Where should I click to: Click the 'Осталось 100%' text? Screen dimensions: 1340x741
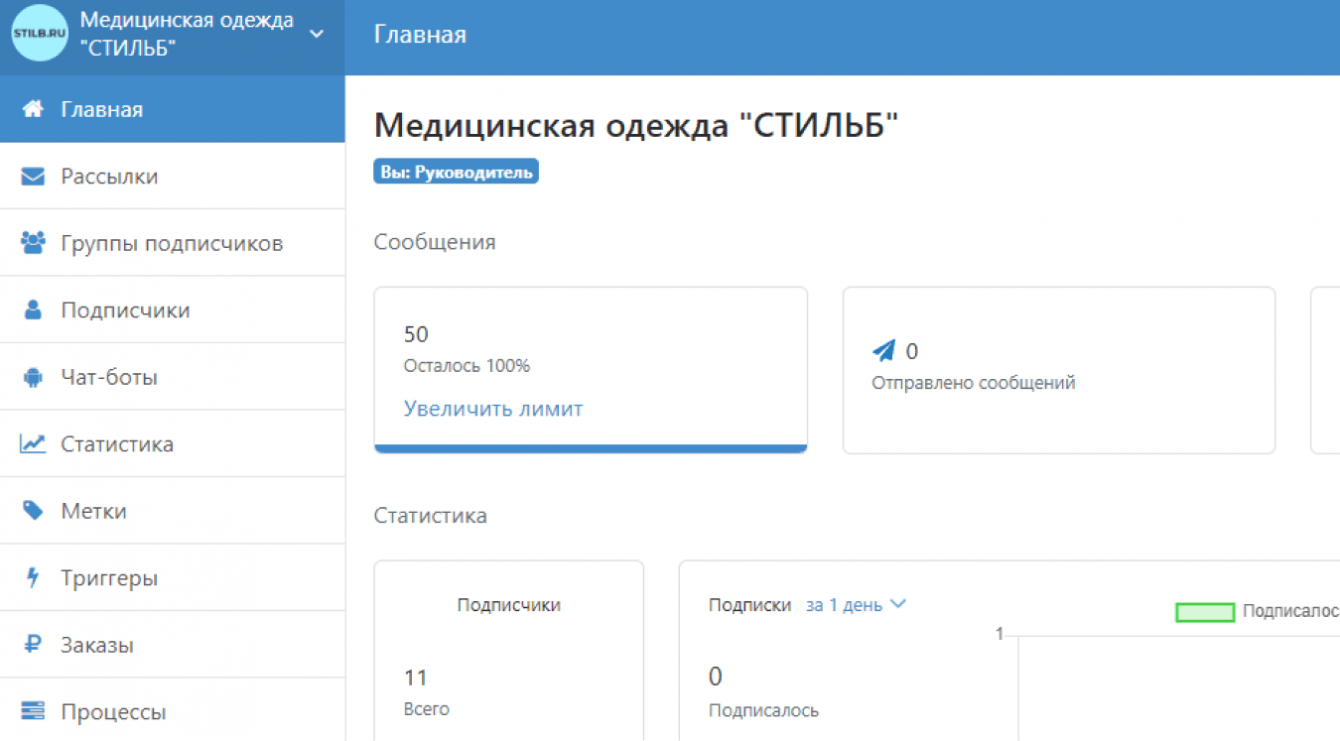click(467, 366)
